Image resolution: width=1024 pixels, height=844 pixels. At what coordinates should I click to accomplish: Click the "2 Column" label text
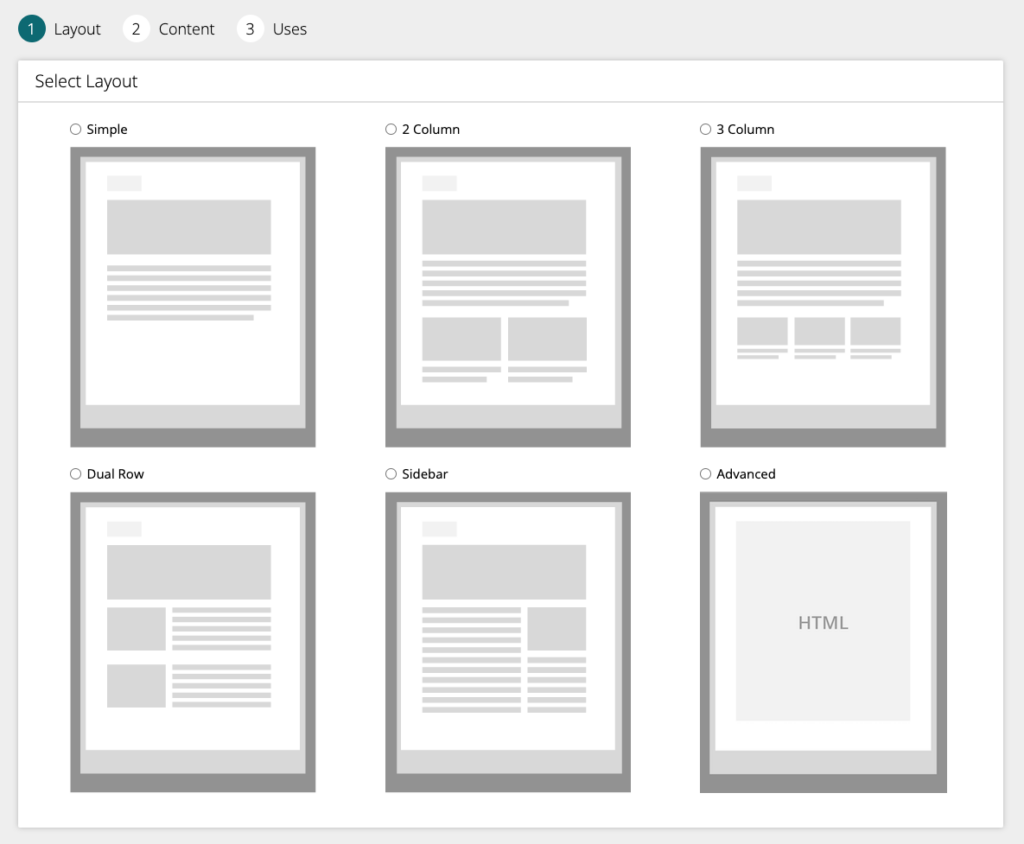430,129
